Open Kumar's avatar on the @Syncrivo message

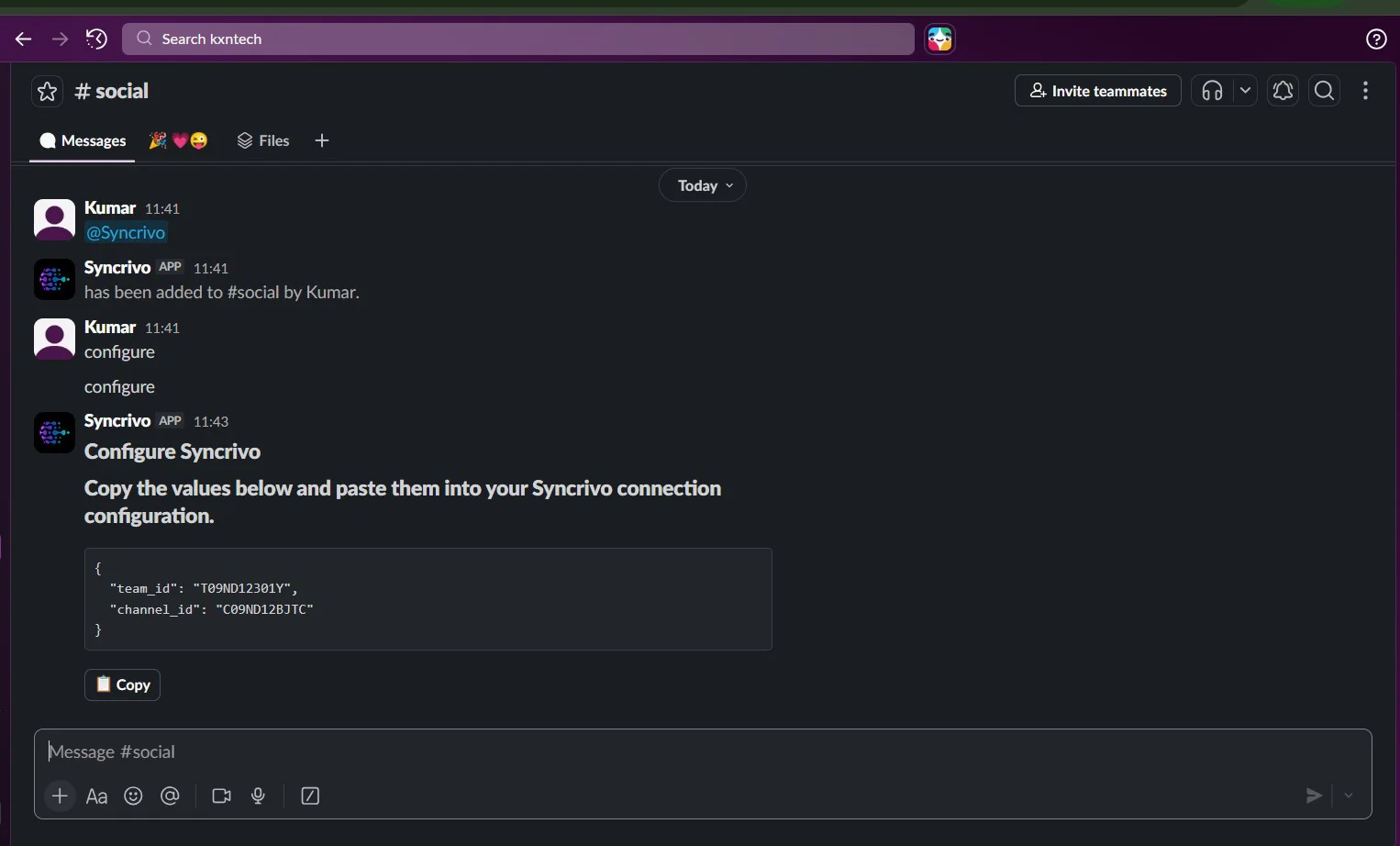pyautogui.click(x=54, y=219)
